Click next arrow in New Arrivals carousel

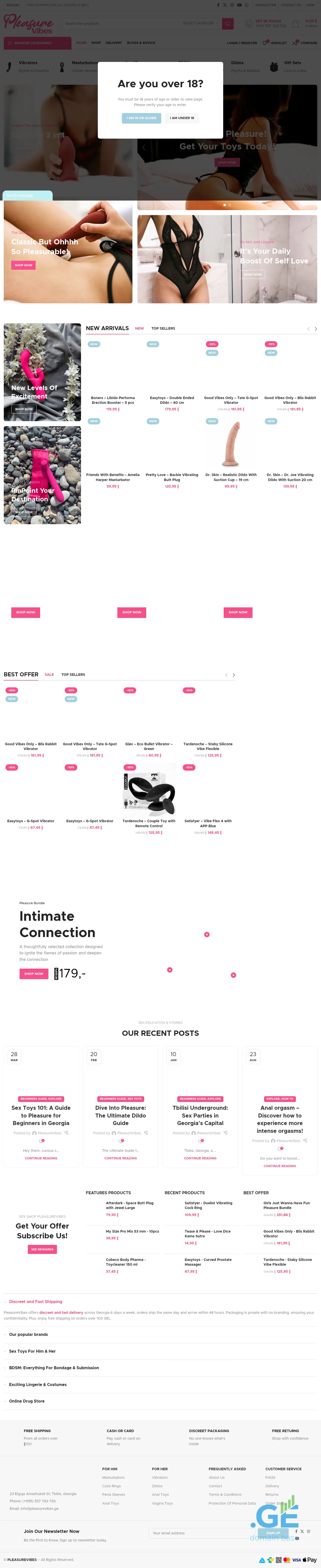click(315, 329)
